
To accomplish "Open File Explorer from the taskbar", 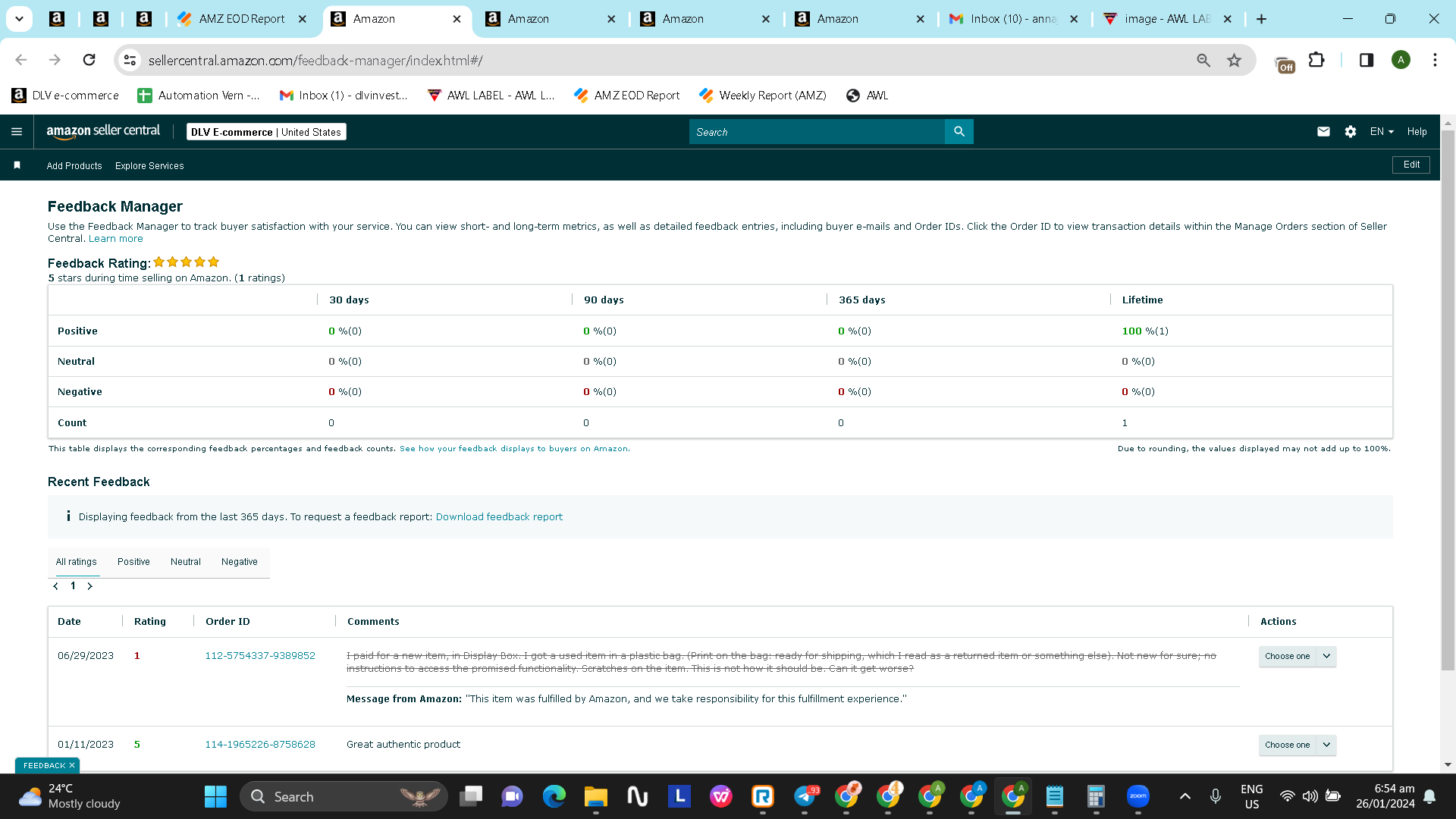I will tap(596, 796).
